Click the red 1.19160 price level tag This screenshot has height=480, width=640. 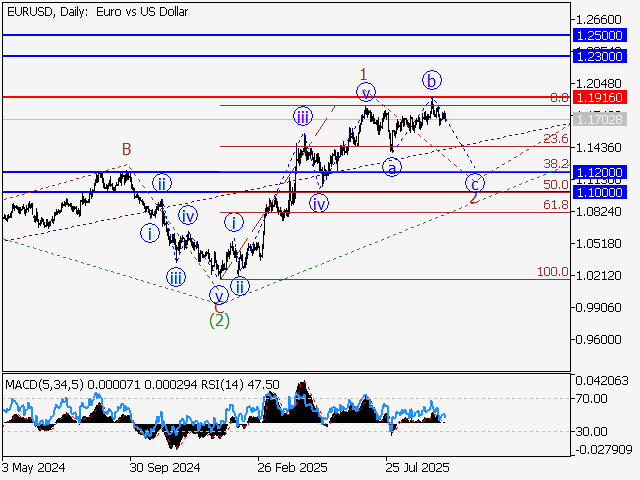[x=600, y=98]
